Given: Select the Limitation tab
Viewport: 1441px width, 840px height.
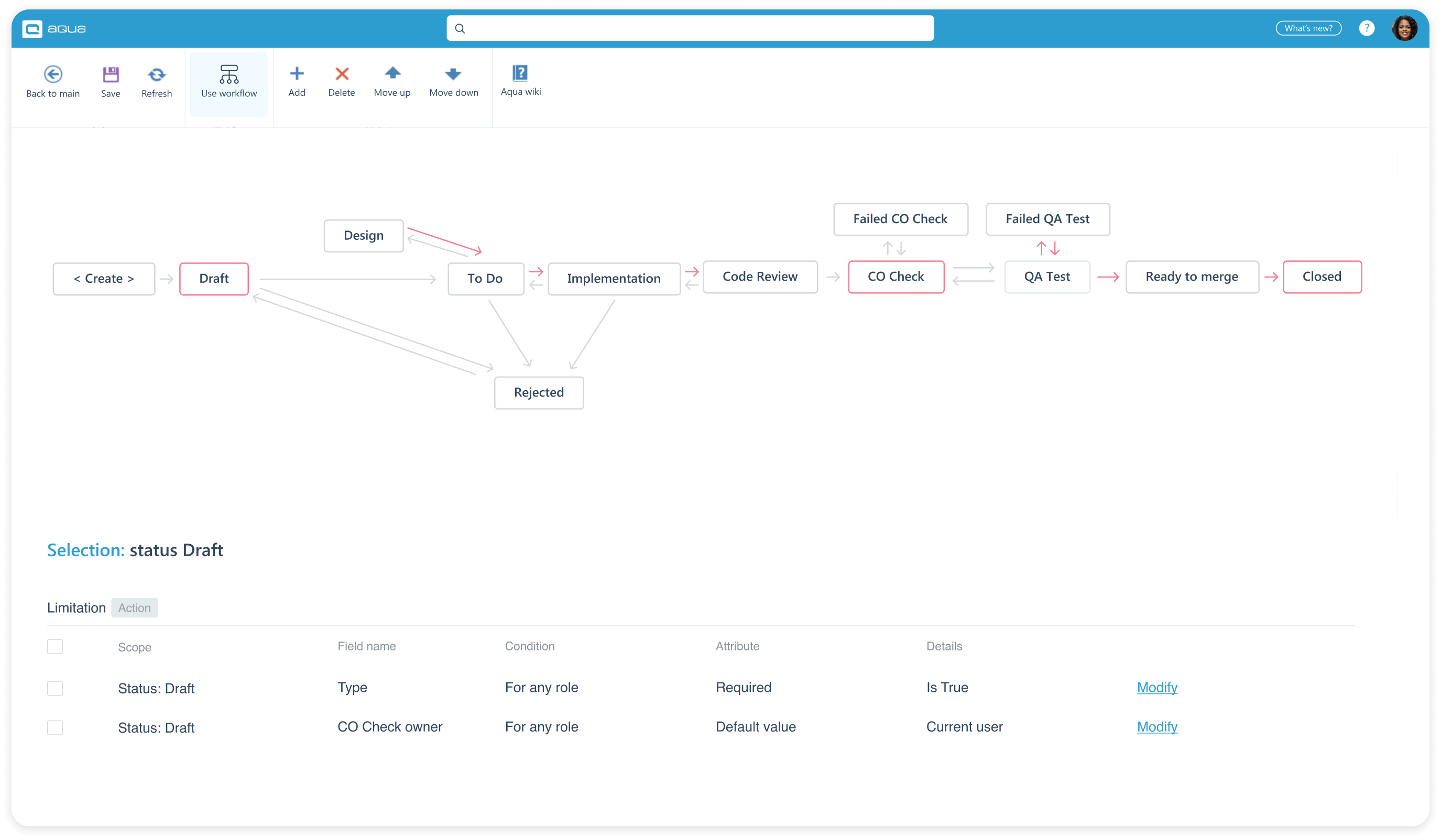Looking at the screenshot, I should point(76,607).
